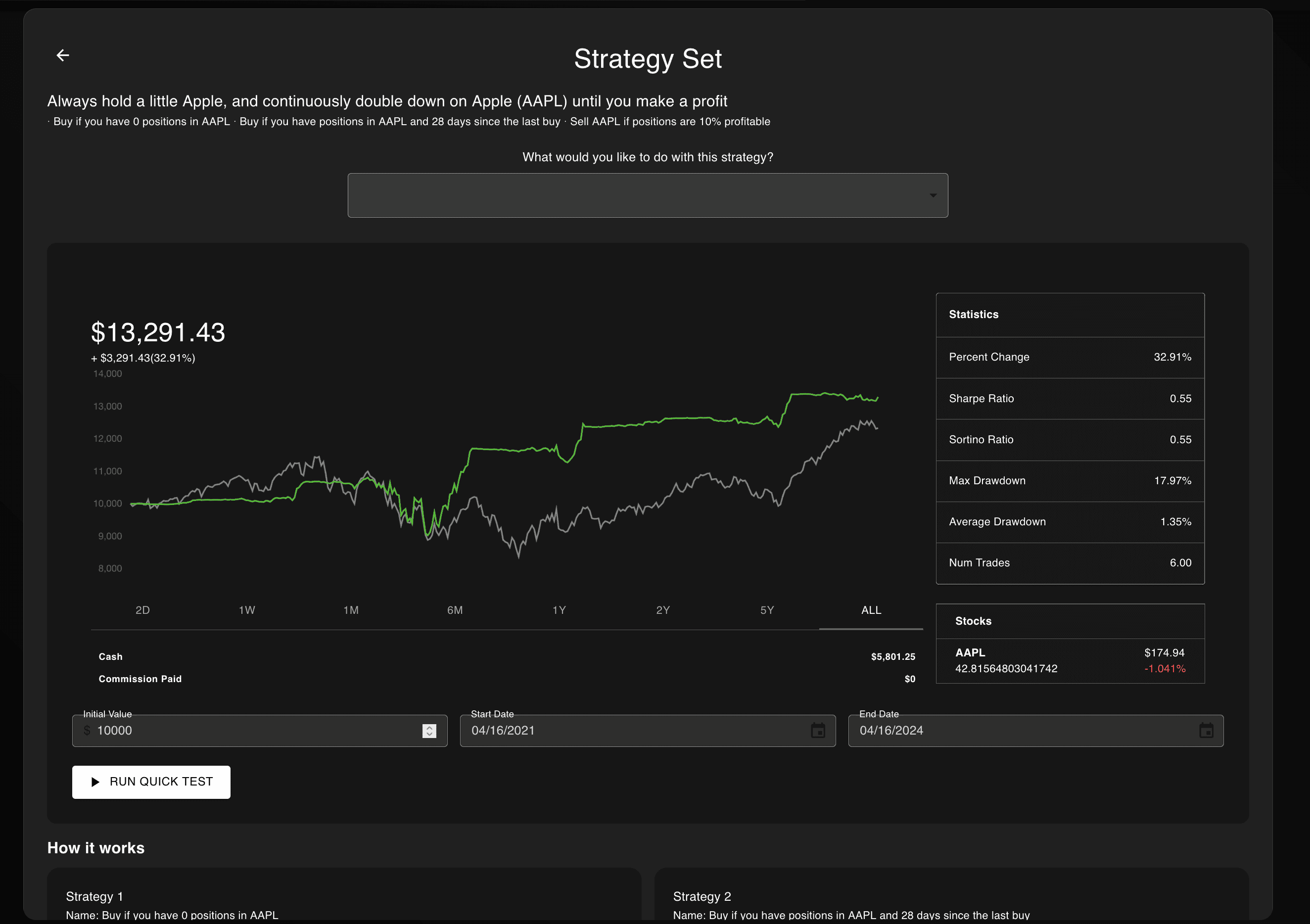Screen dimensions: 1310x924
Task: Navigate back using the arrow icon
Action: coord(63,55)
